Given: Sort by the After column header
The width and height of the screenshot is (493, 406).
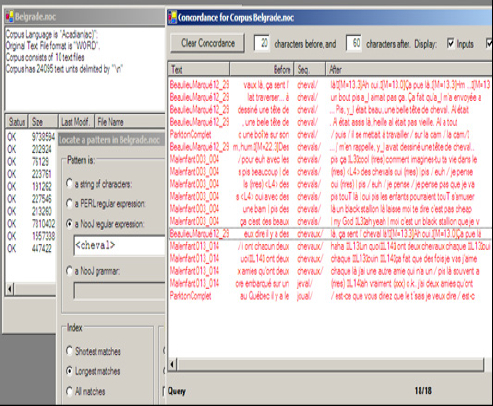Looking at the screenshot, I should (409, 69).
